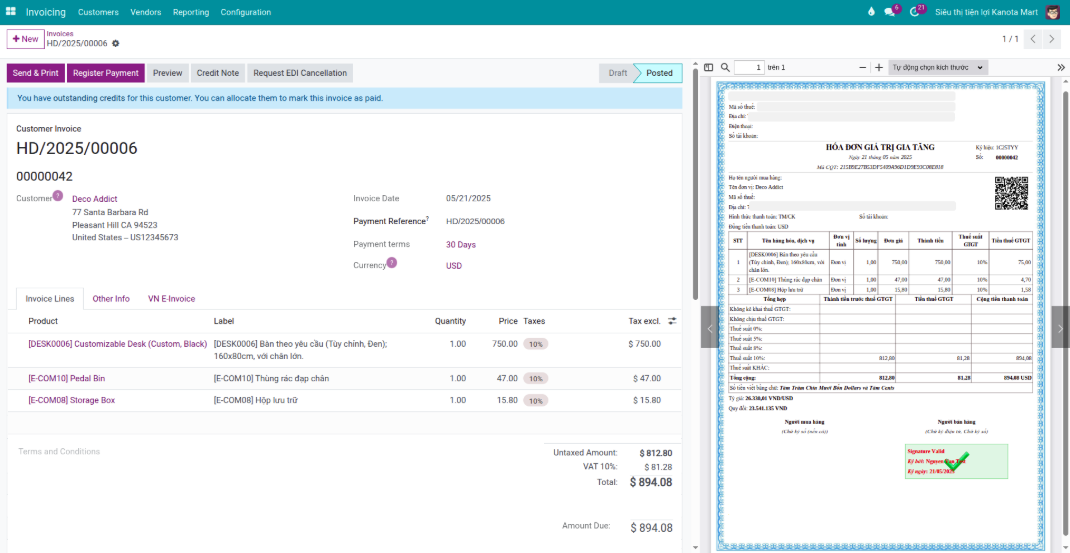Click 10% tax tag on Storage Box line

tap(536, 401)
